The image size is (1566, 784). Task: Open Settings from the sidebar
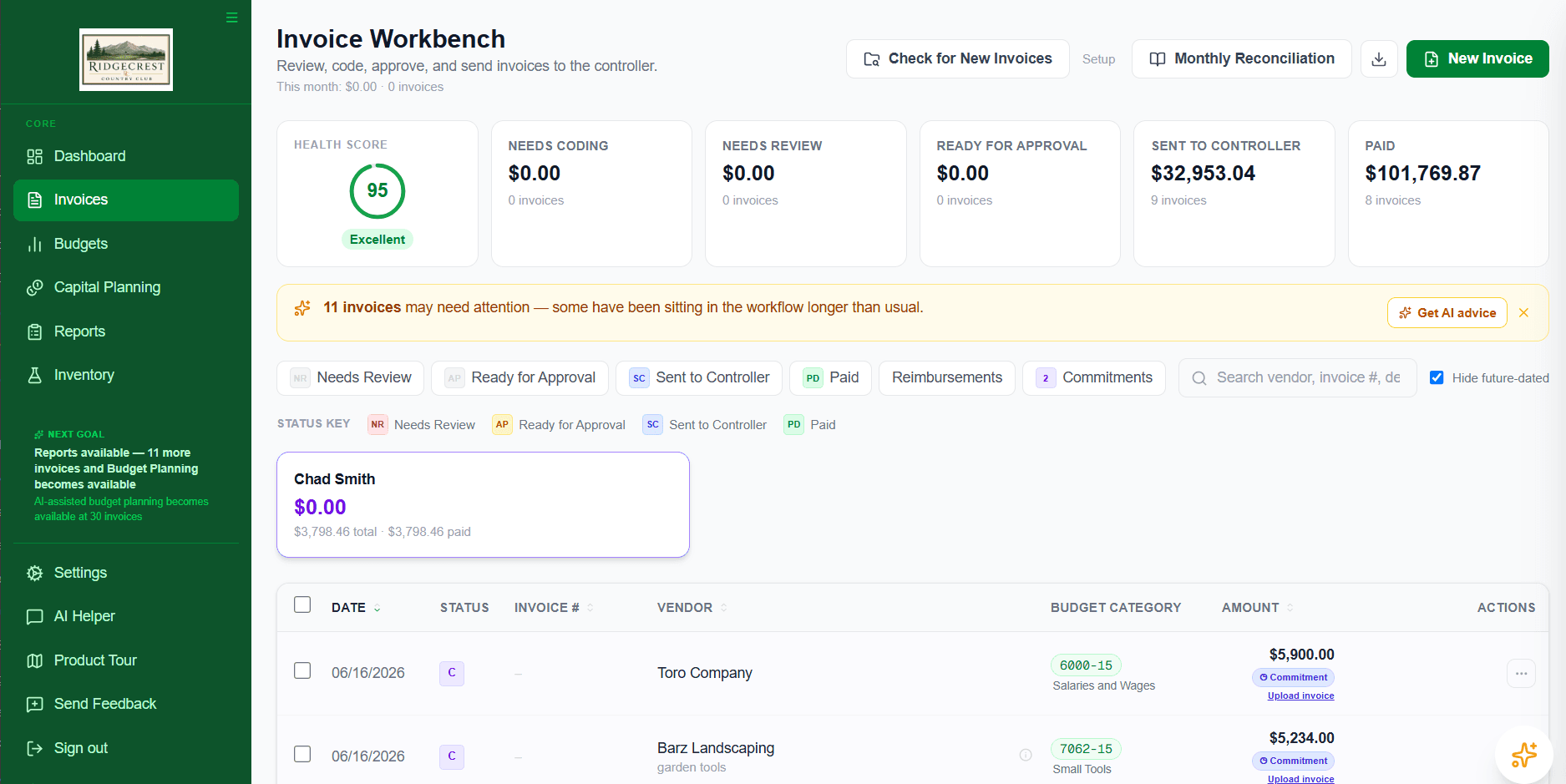pyautogui.click(x=126, y=573)
